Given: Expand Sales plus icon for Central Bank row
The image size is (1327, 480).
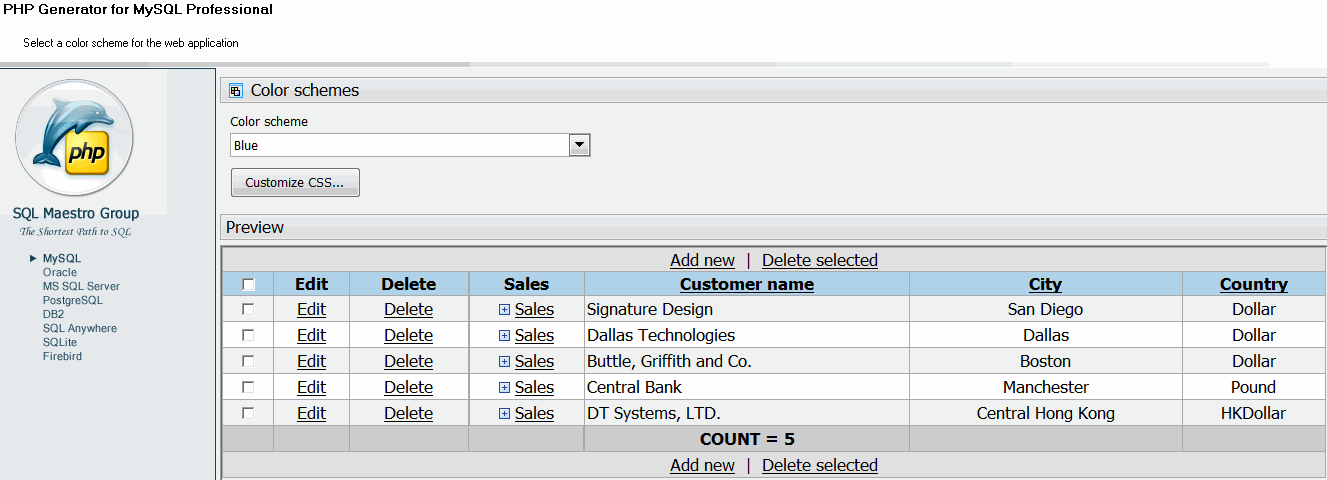Looking at the screenshot, I should tap(504, 388).
